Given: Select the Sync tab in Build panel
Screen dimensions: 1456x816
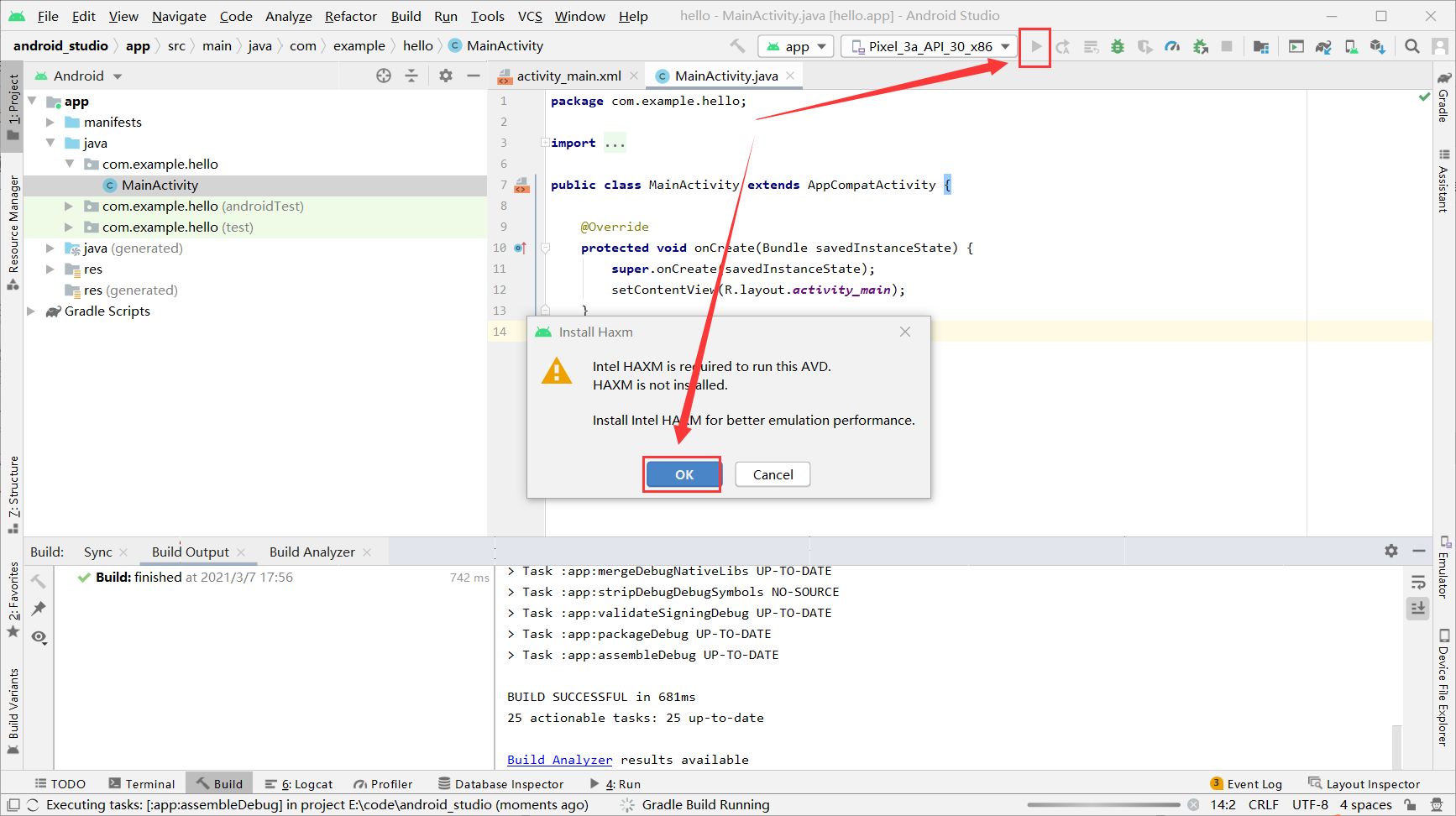Looking at the screenshot, I should tap(97, 552).
